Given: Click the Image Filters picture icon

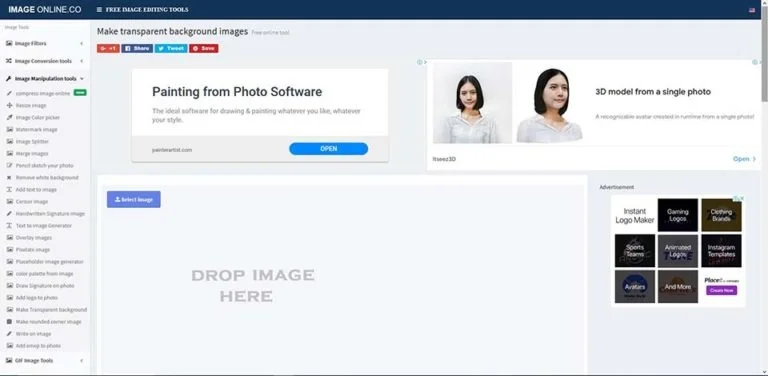Looking at the screenshot, I should point(9,44).
